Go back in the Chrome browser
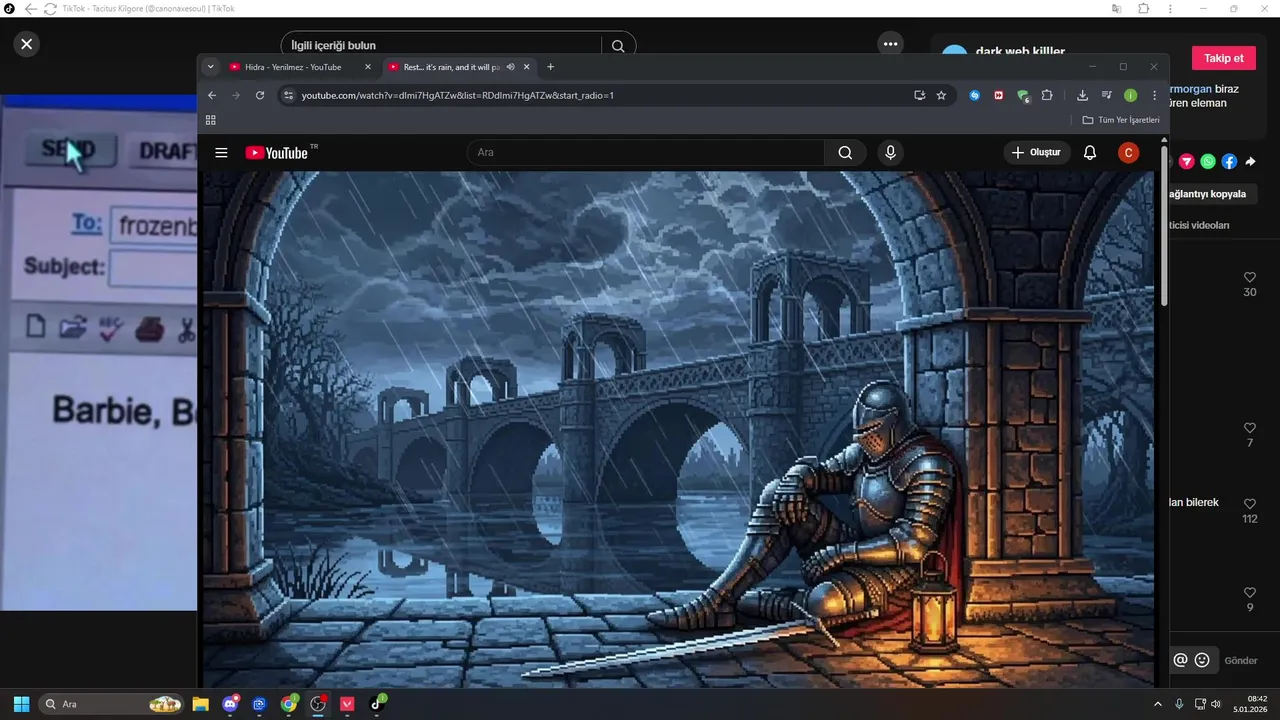Viewport: 1280px width, 720px height. [x=211, y=95]
